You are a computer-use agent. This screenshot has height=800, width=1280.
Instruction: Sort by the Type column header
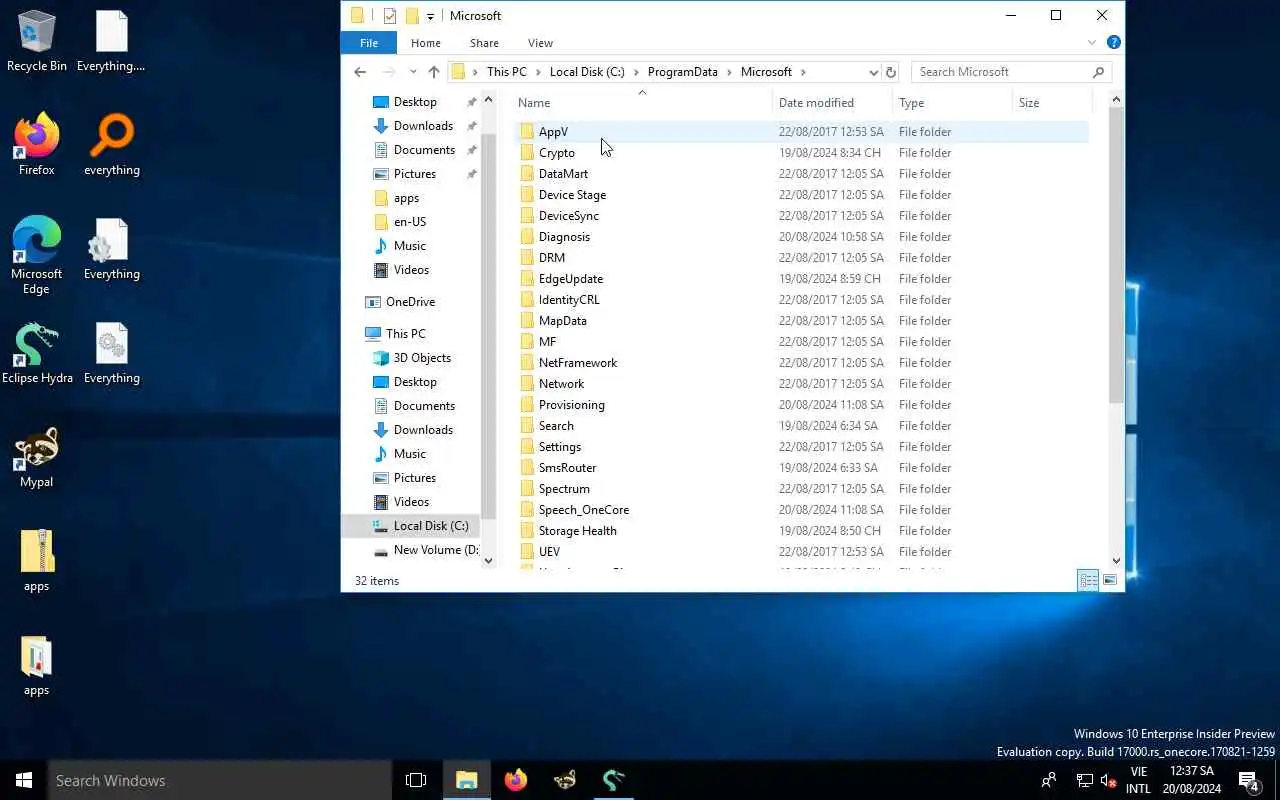tap(952, 103)
